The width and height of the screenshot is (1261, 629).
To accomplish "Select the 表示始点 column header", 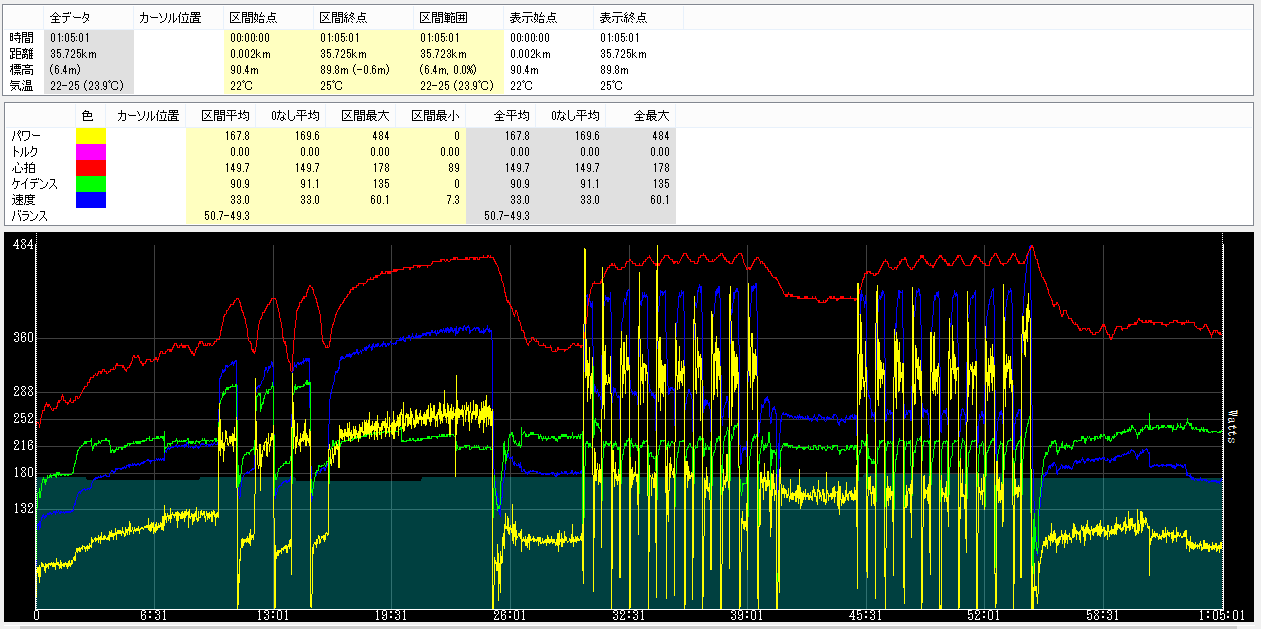I will (x=533, y=18).
